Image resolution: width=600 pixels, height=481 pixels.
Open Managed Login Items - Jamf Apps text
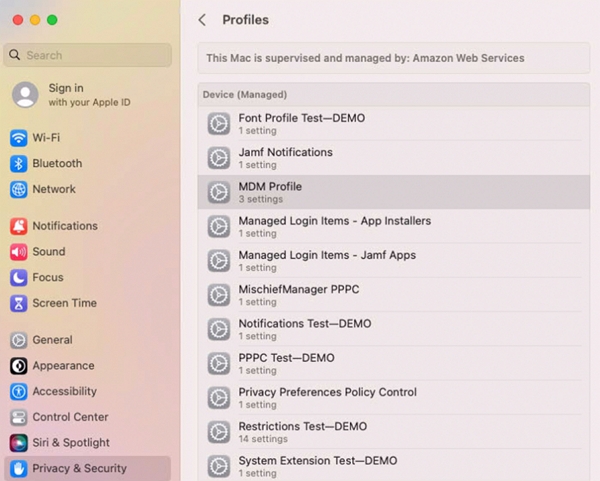click(x=327, y=255)
